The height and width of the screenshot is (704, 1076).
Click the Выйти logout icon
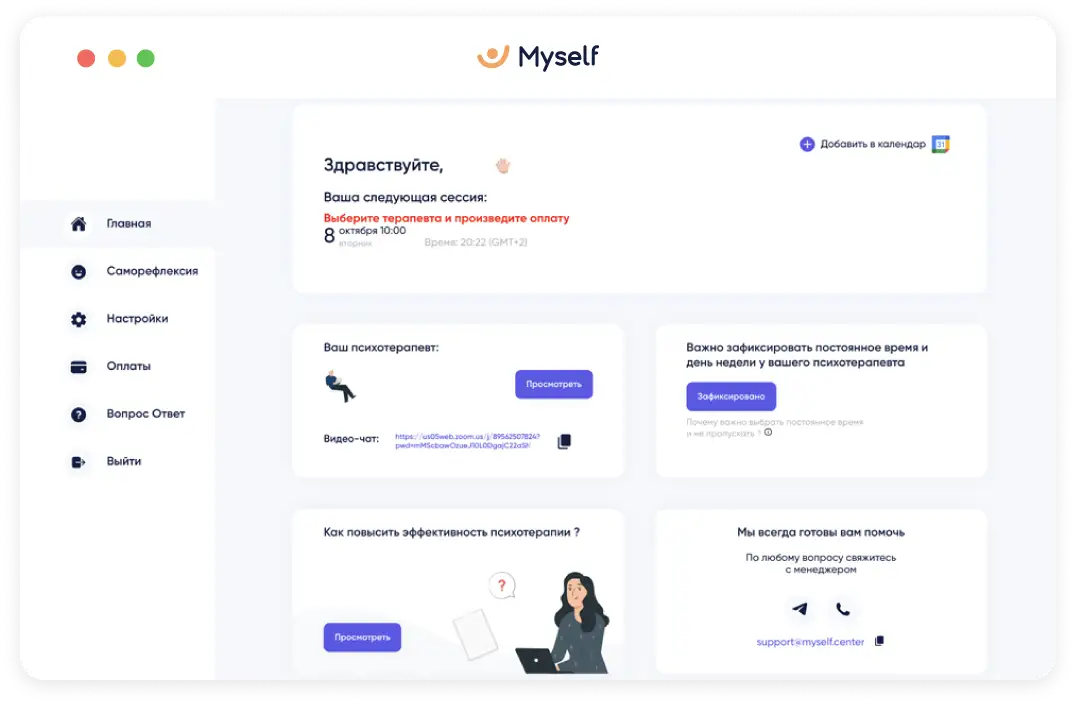[79, 462]
